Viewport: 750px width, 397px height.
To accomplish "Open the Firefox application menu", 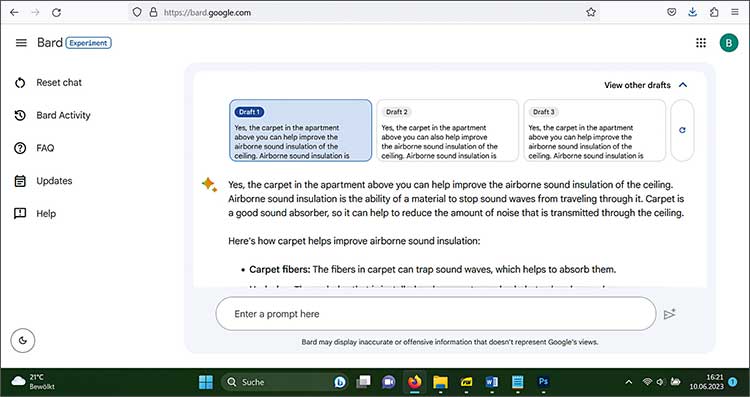I will click(735, 12).
